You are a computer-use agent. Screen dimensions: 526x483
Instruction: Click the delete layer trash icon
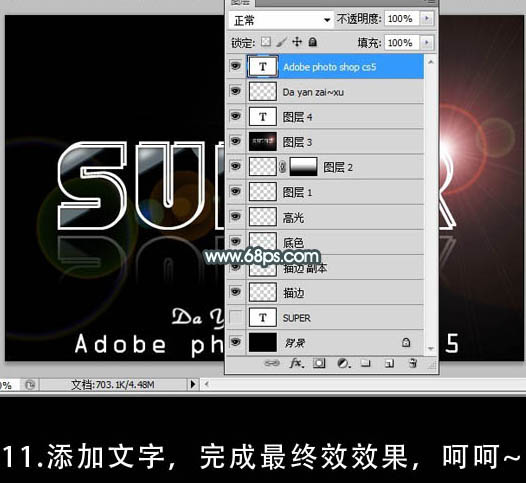[x=413, y=363]
